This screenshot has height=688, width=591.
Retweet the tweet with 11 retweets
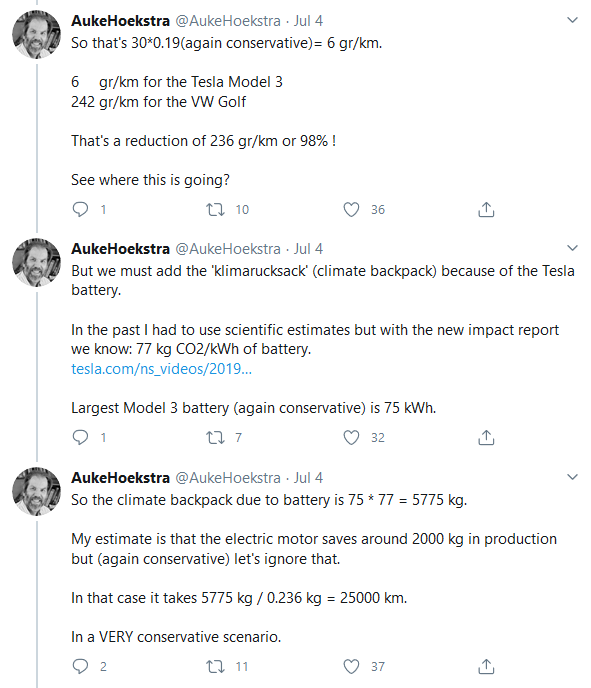(215, 666)
